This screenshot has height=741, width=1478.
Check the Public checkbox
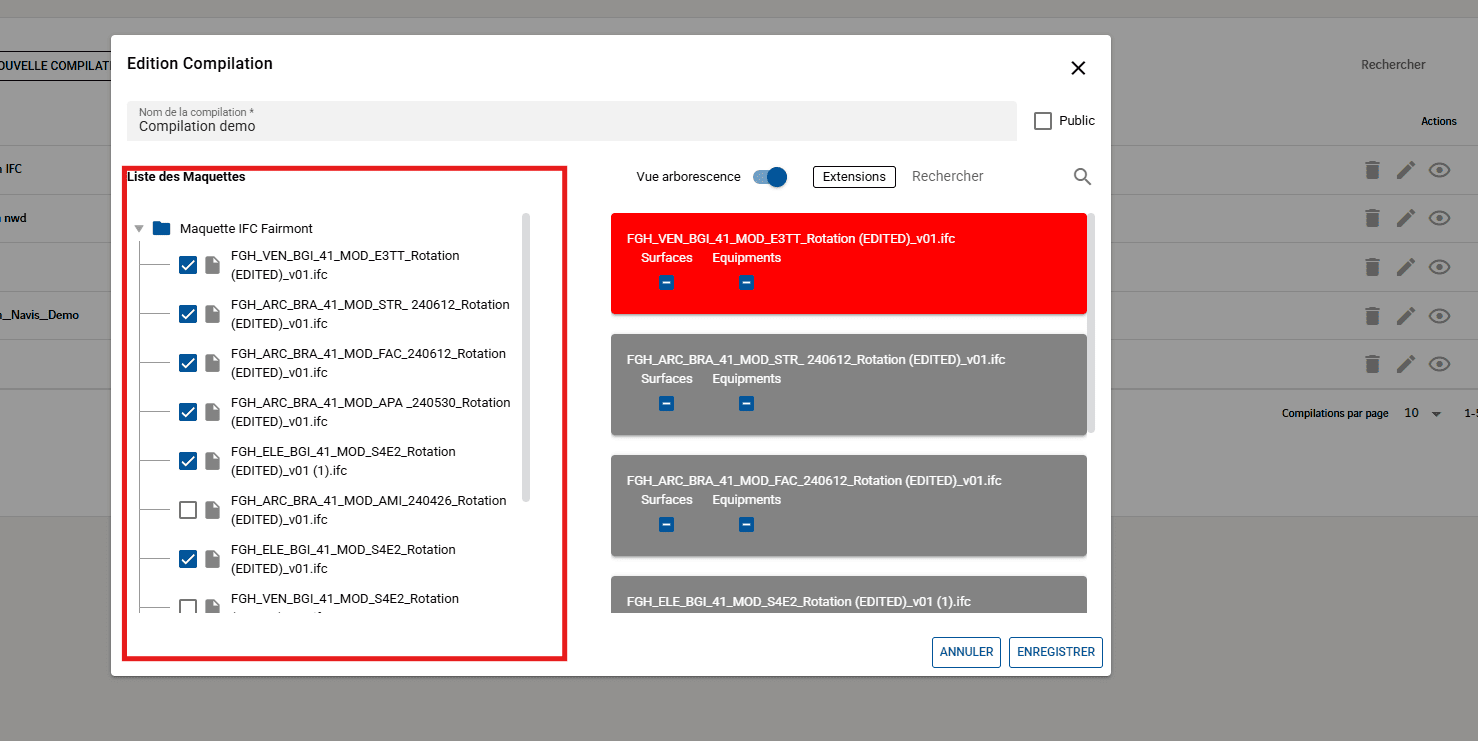point(1043,121)
